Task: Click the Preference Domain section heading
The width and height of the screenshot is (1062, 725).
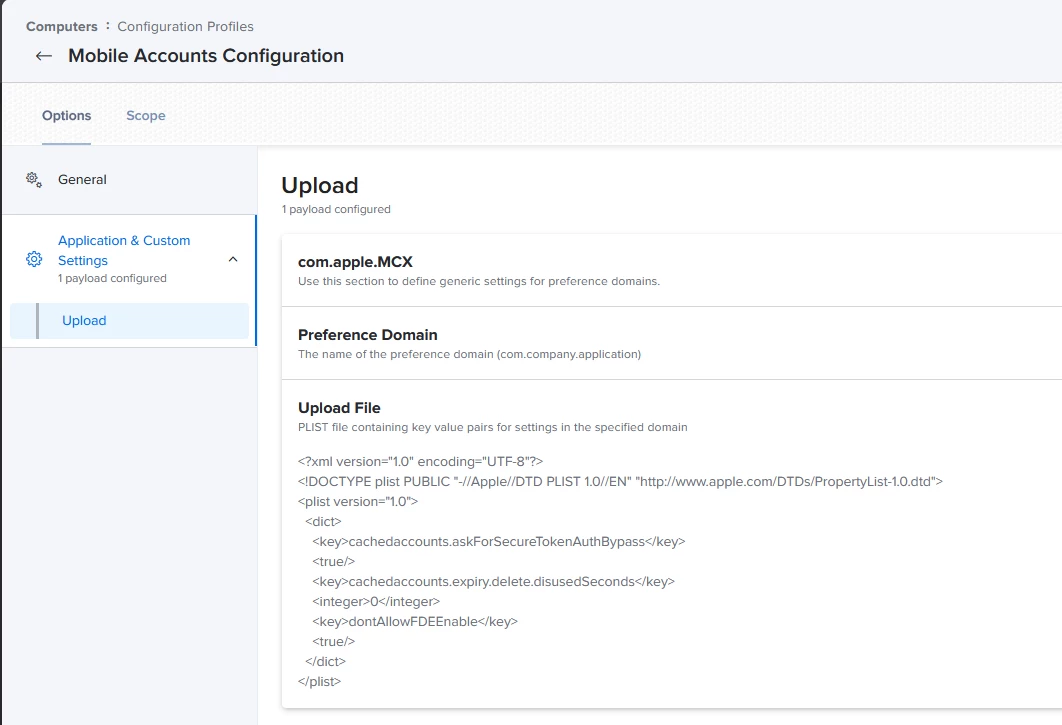Action: pos(368,335)
